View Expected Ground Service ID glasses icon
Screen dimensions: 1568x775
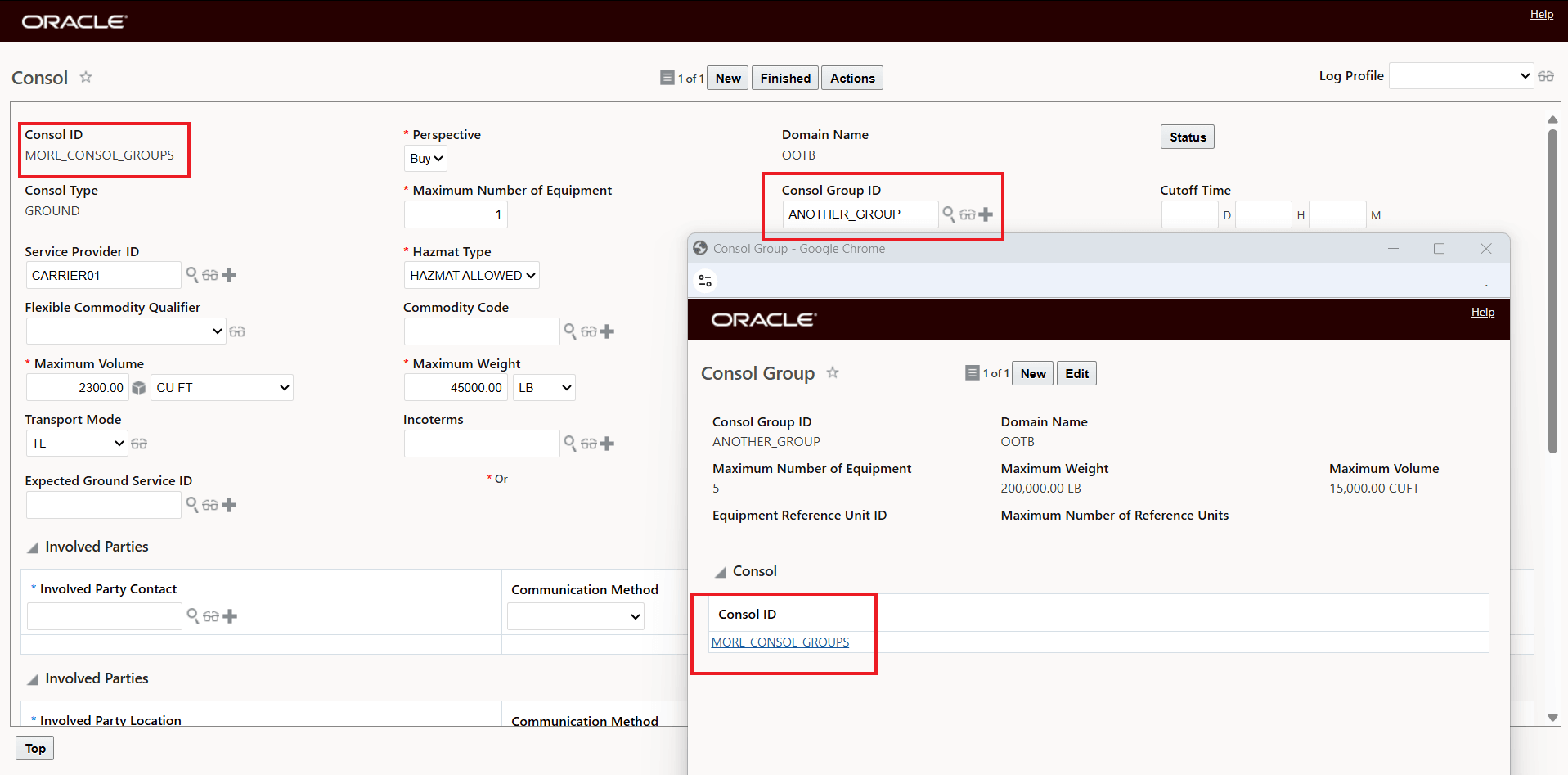pos(210,505)
